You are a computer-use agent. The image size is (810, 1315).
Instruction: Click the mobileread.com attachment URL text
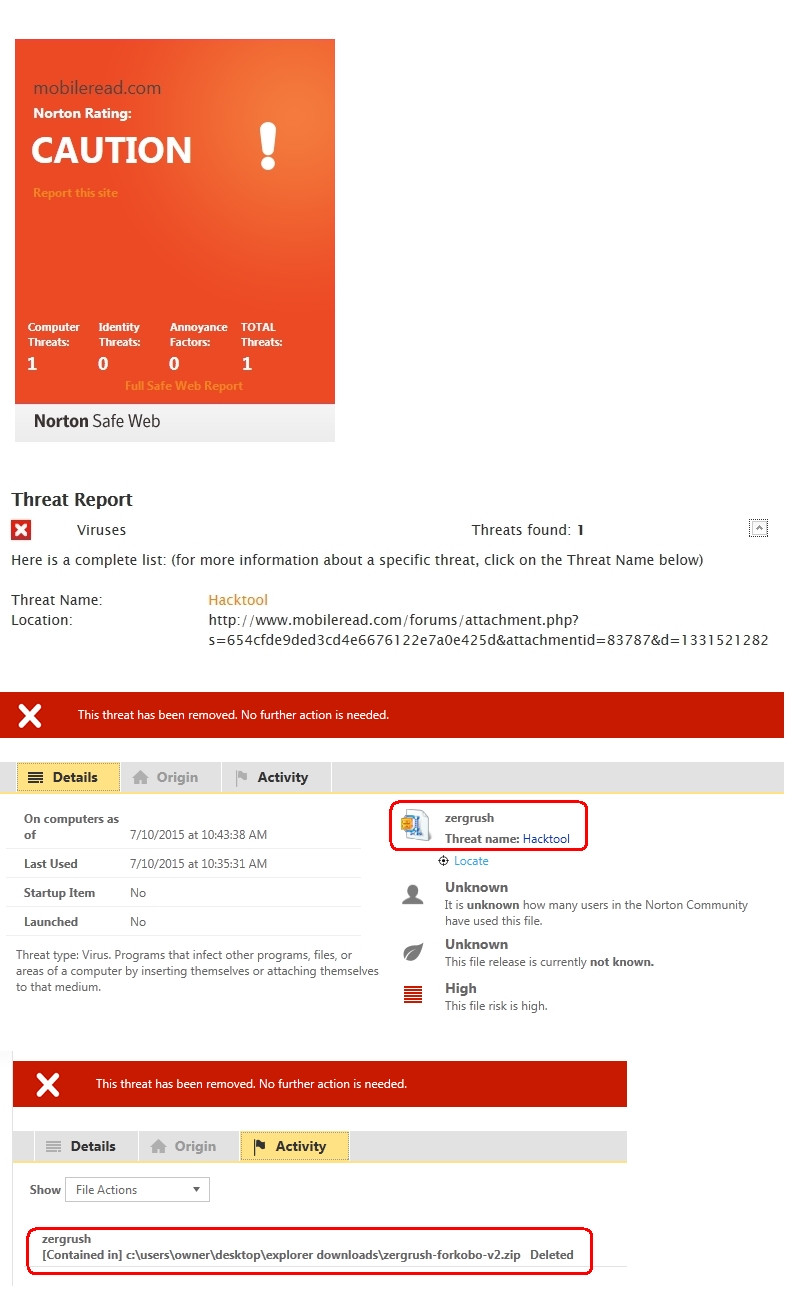pos(488,630)
